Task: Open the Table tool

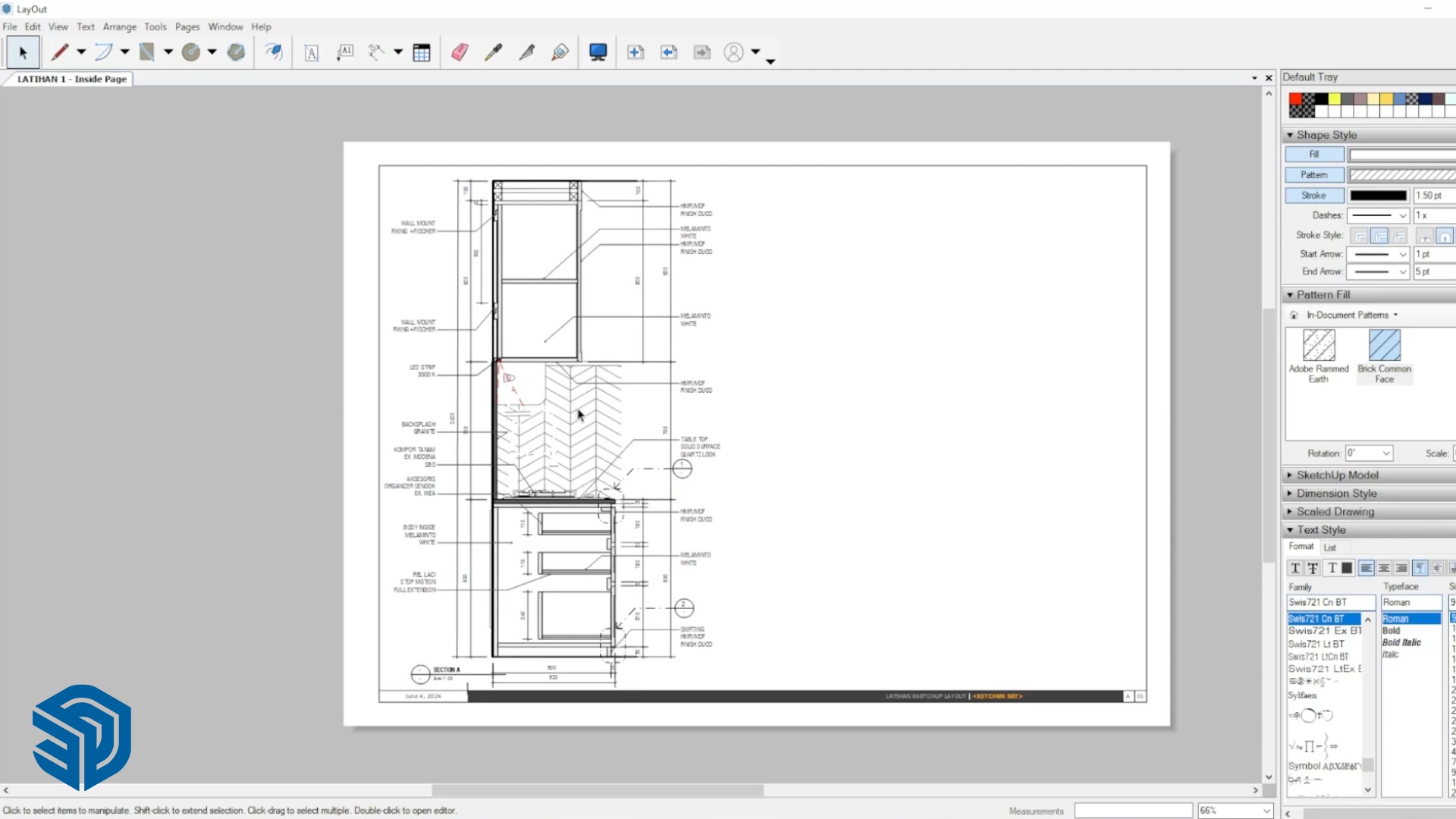Action: tap(422, 52)
